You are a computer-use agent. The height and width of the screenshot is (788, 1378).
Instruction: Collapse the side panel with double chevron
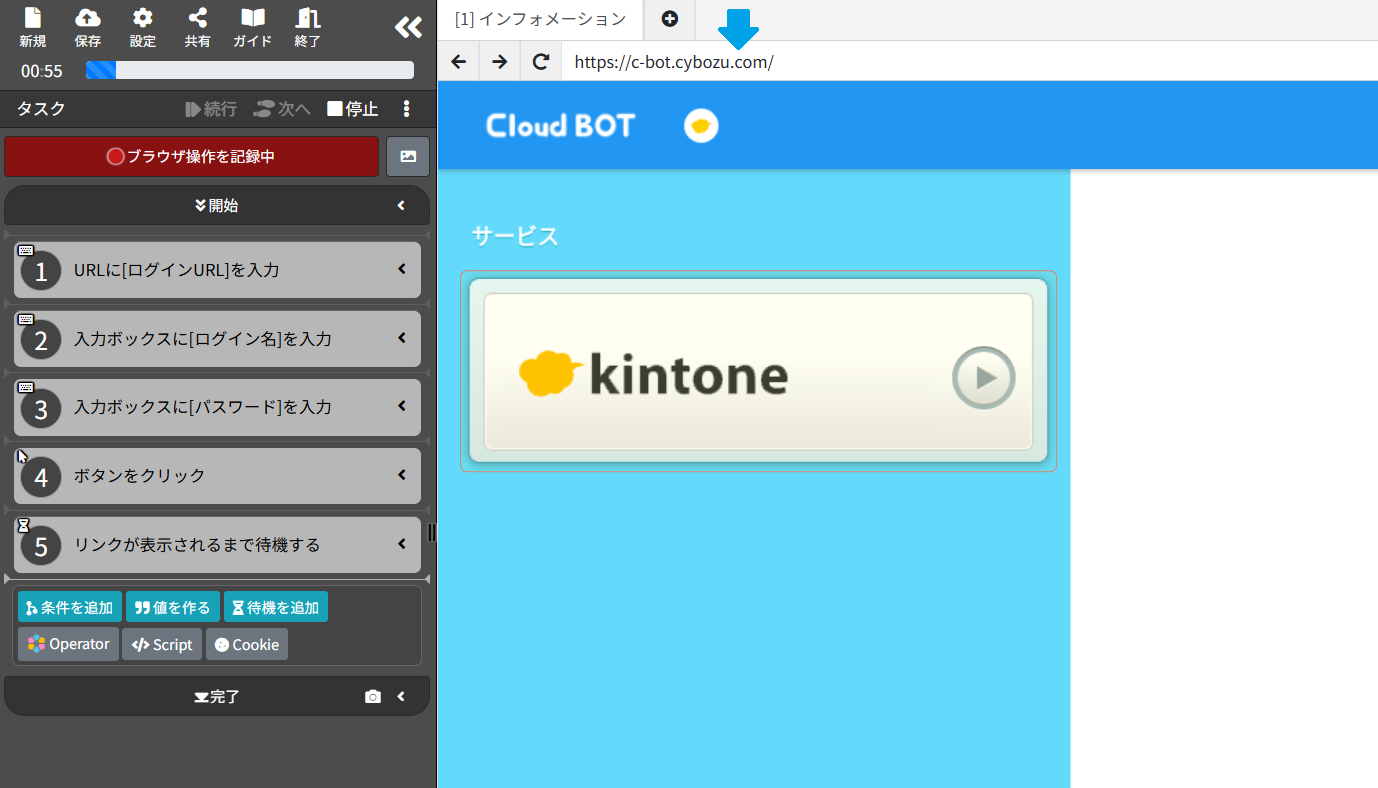pyautogui.click(x=408, y=27)
